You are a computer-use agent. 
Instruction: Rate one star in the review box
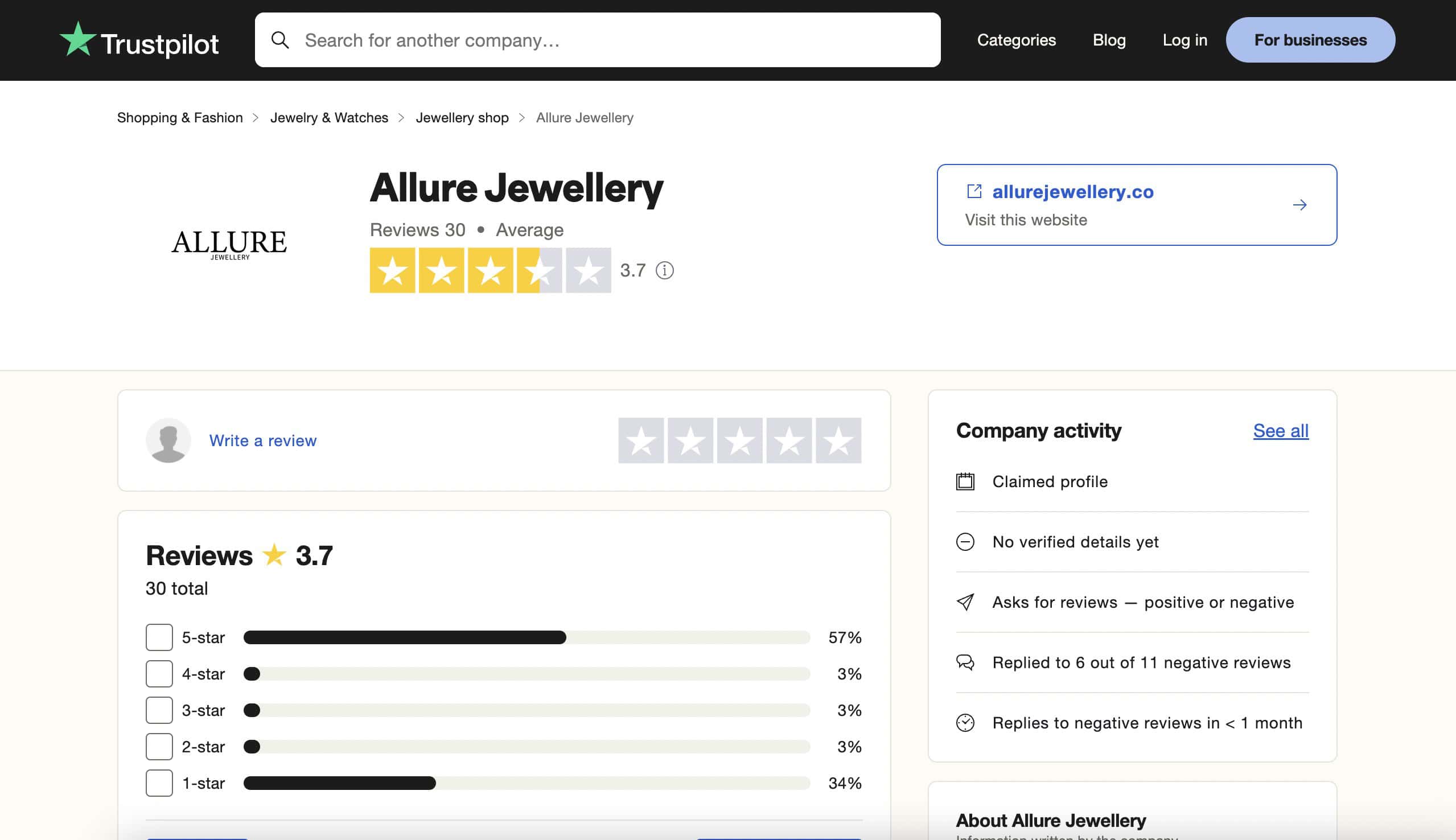click(x=641, y=440)
